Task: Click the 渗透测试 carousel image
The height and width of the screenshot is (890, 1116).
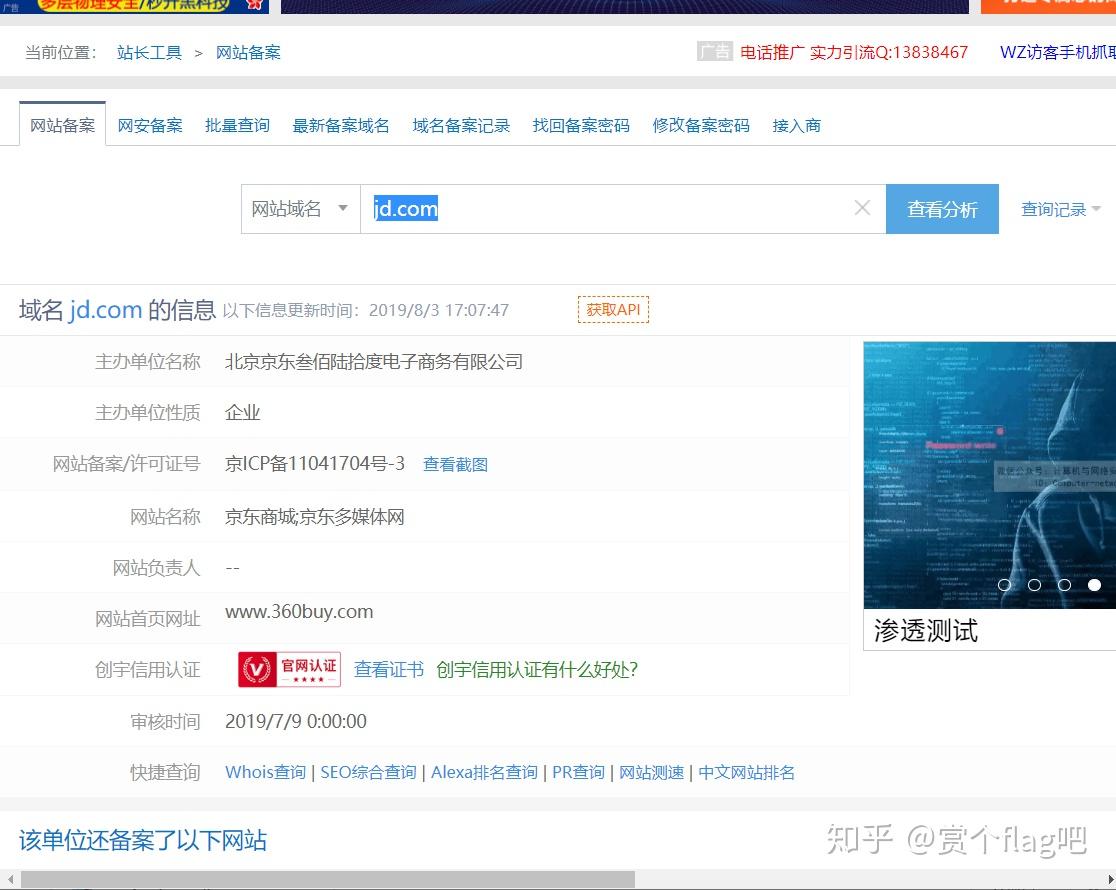Action: 989,475
